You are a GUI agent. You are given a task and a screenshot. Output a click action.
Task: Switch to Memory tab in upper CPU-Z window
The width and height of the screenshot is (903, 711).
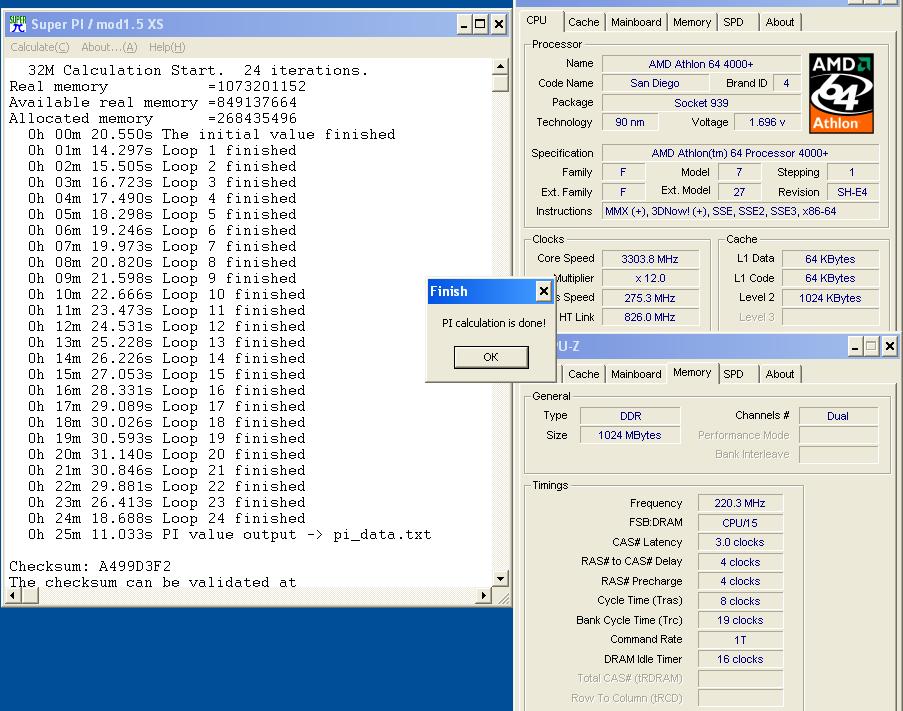click(x=692, y=22)
